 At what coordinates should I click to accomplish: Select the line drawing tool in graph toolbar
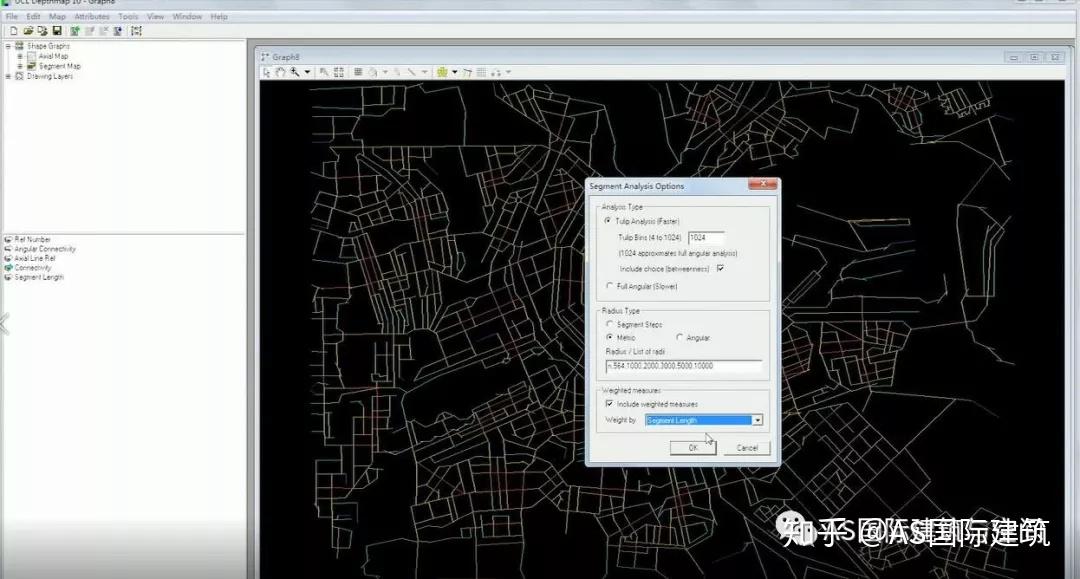pos(413,71)
